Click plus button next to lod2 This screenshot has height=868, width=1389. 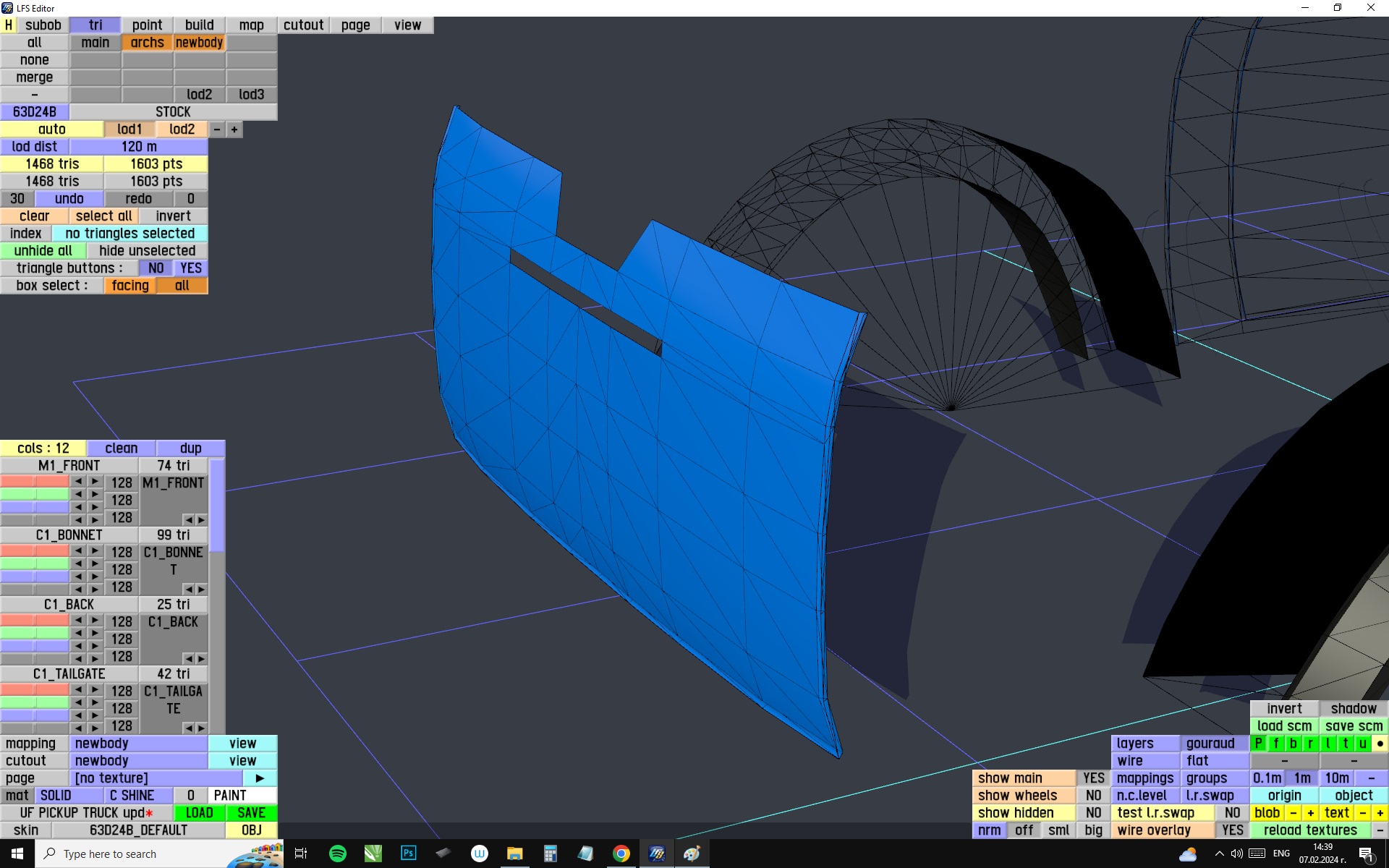tap(234, 129)
